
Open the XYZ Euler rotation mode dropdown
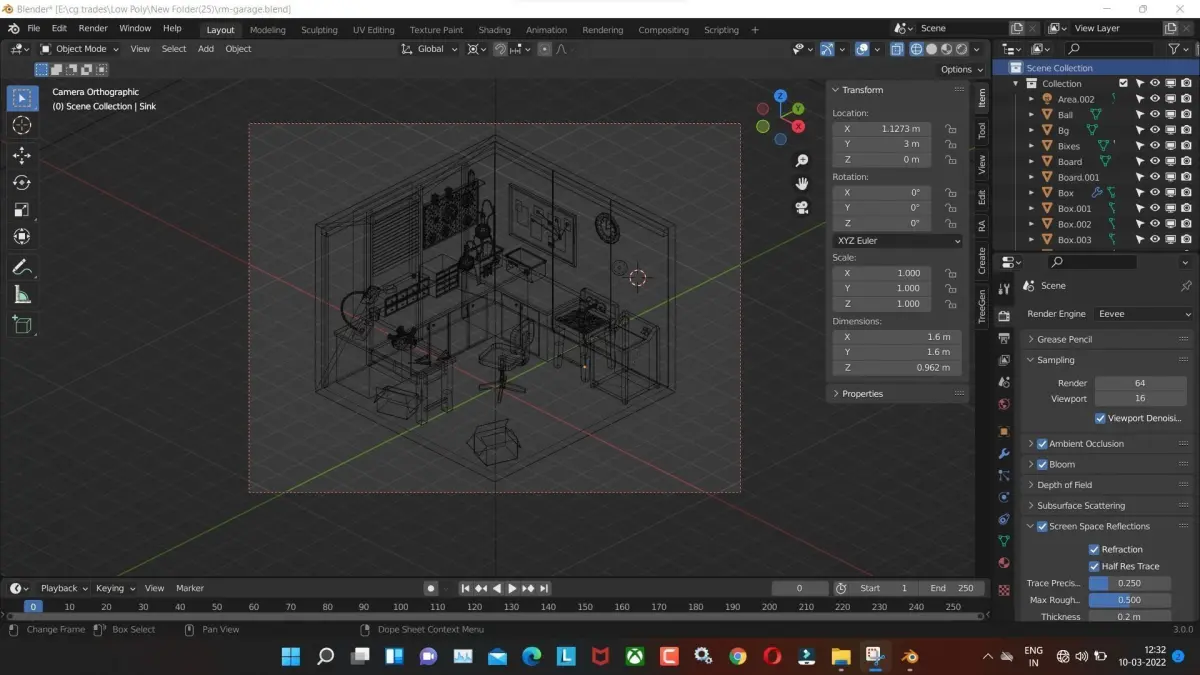[898, 241]
